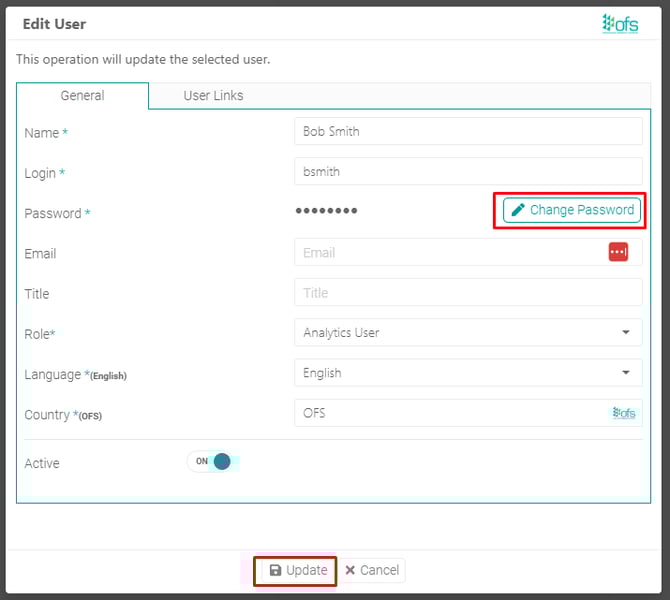Select the General tab
Viewport: 670px width, 600px height.
pyautogui.click(x=82, y=96)
